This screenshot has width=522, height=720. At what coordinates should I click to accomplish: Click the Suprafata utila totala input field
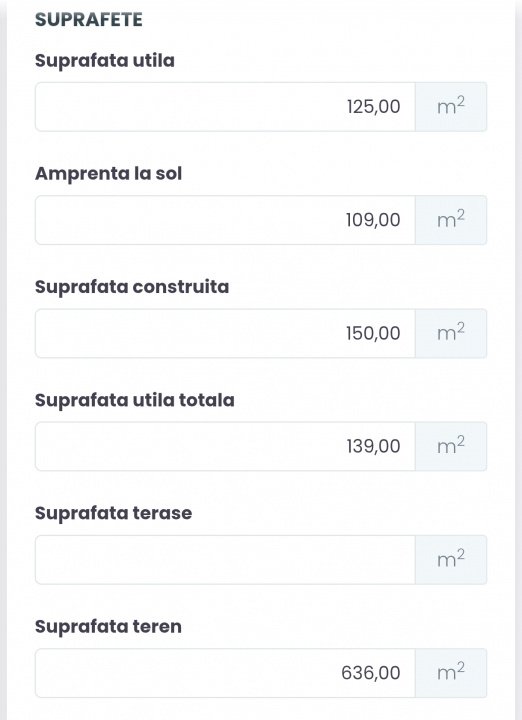pos(225,446)
